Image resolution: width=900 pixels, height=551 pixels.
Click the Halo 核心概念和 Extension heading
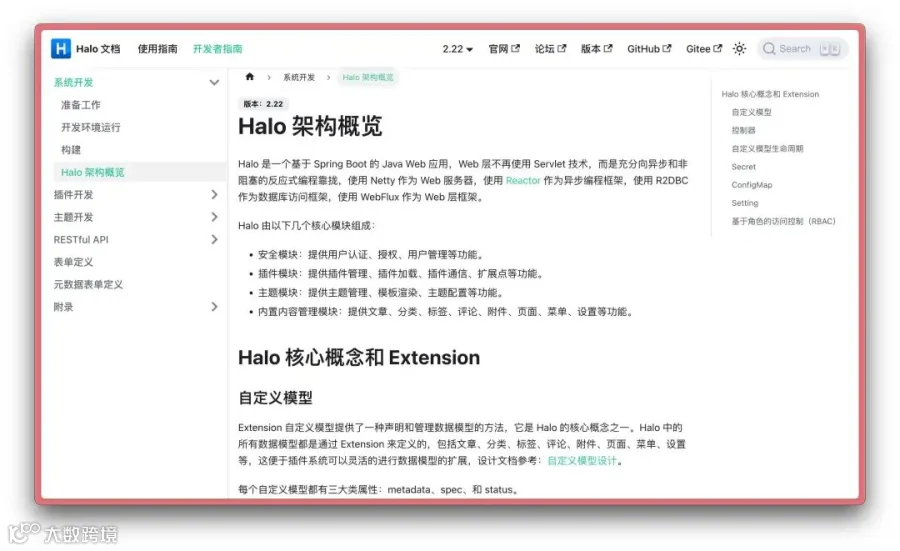click(359, 358)
